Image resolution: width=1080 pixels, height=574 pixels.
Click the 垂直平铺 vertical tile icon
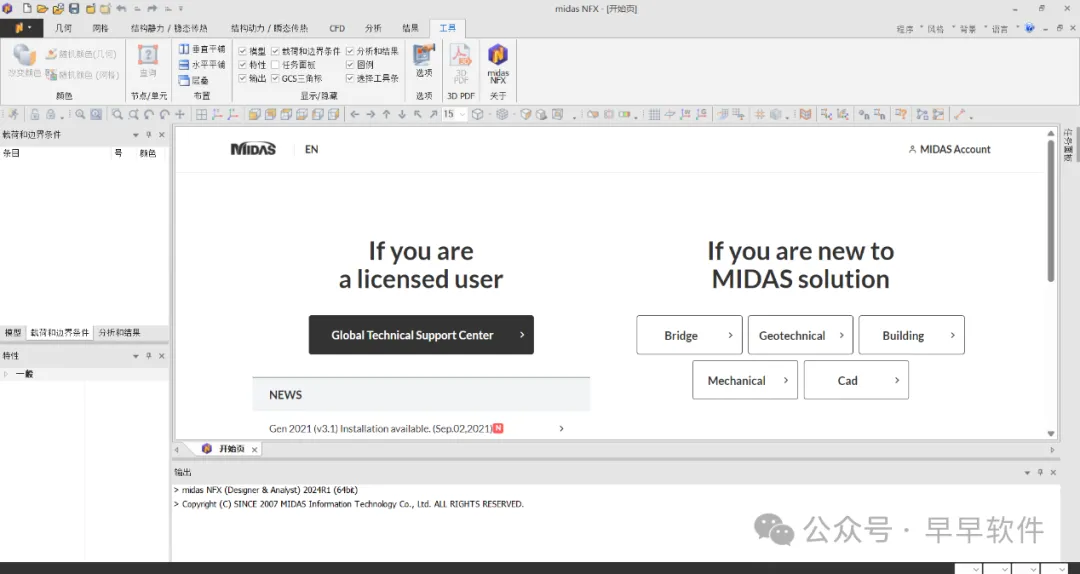(x=184, y=49)
